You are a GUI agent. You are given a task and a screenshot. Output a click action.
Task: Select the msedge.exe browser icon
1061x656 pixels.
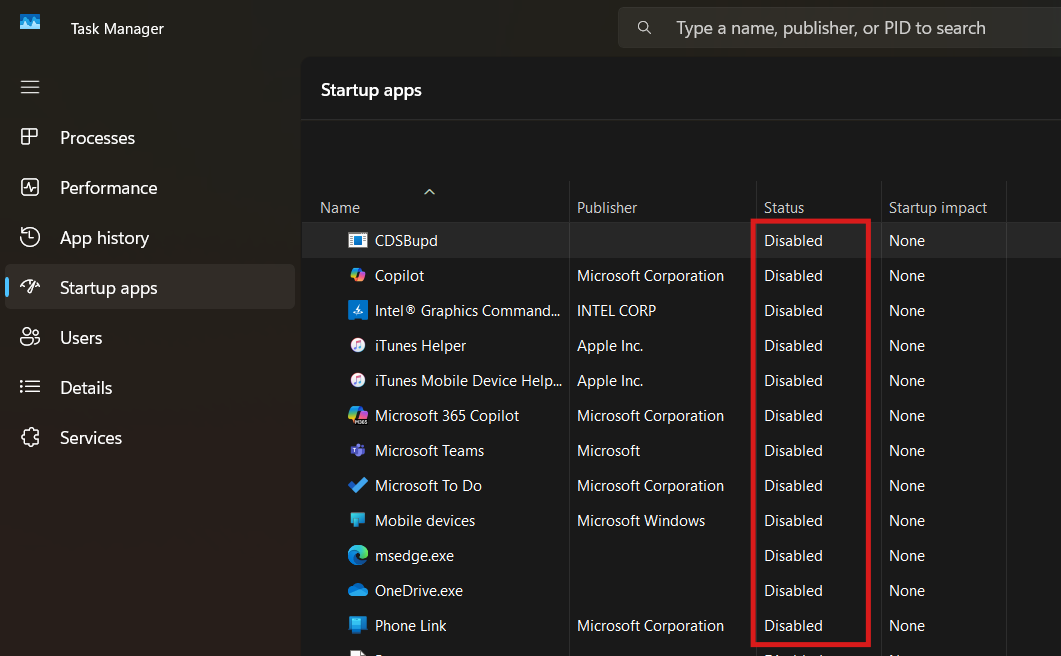pyautogui.click(x=358, y=555)
